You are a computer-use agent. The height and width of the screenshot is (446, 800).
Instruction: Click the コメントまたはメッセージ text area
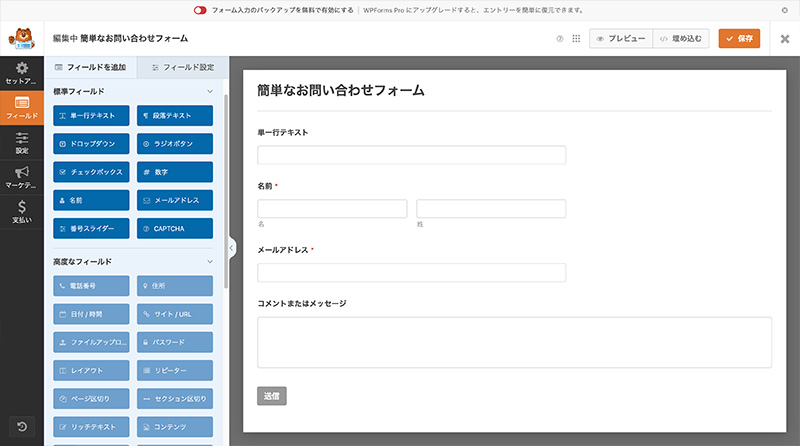pyautogui.click(x=514, y=342)
